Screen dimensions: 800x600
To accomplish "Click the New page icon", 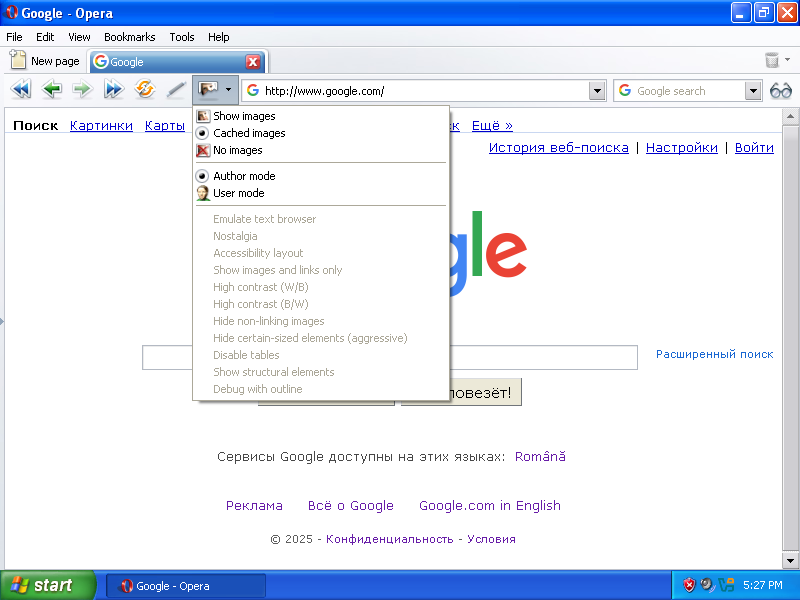I will pos(18,60).
